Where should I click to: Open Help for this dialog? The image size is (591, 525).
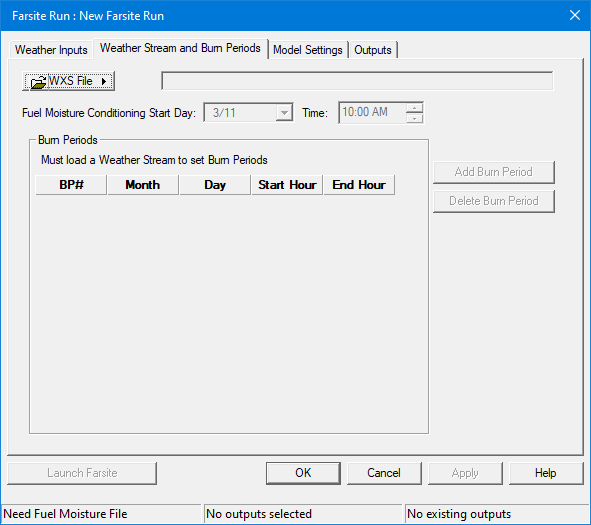click(x=546, y=473)
